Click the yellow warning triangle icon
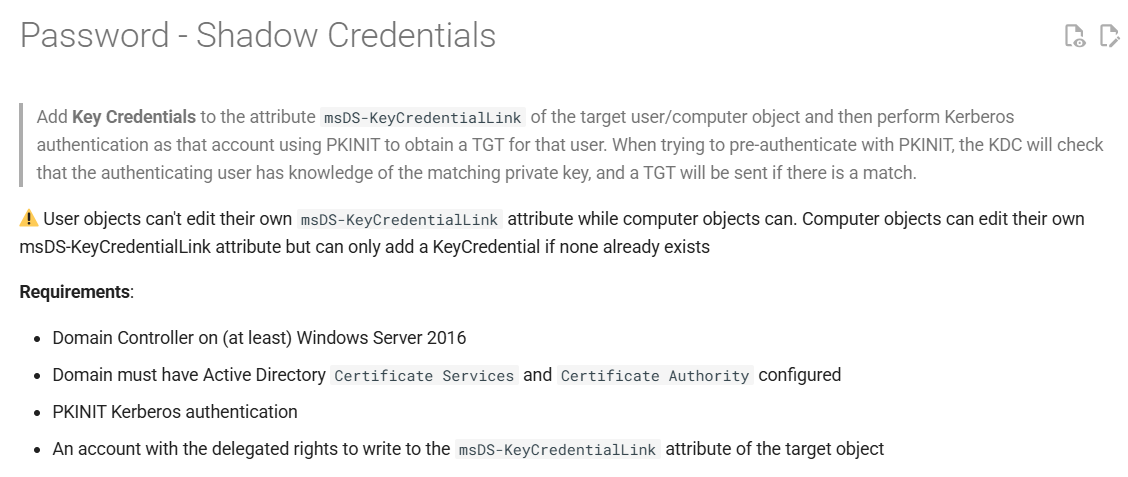The height and width of the screenshot is (477, 1128). coord(29,218)
